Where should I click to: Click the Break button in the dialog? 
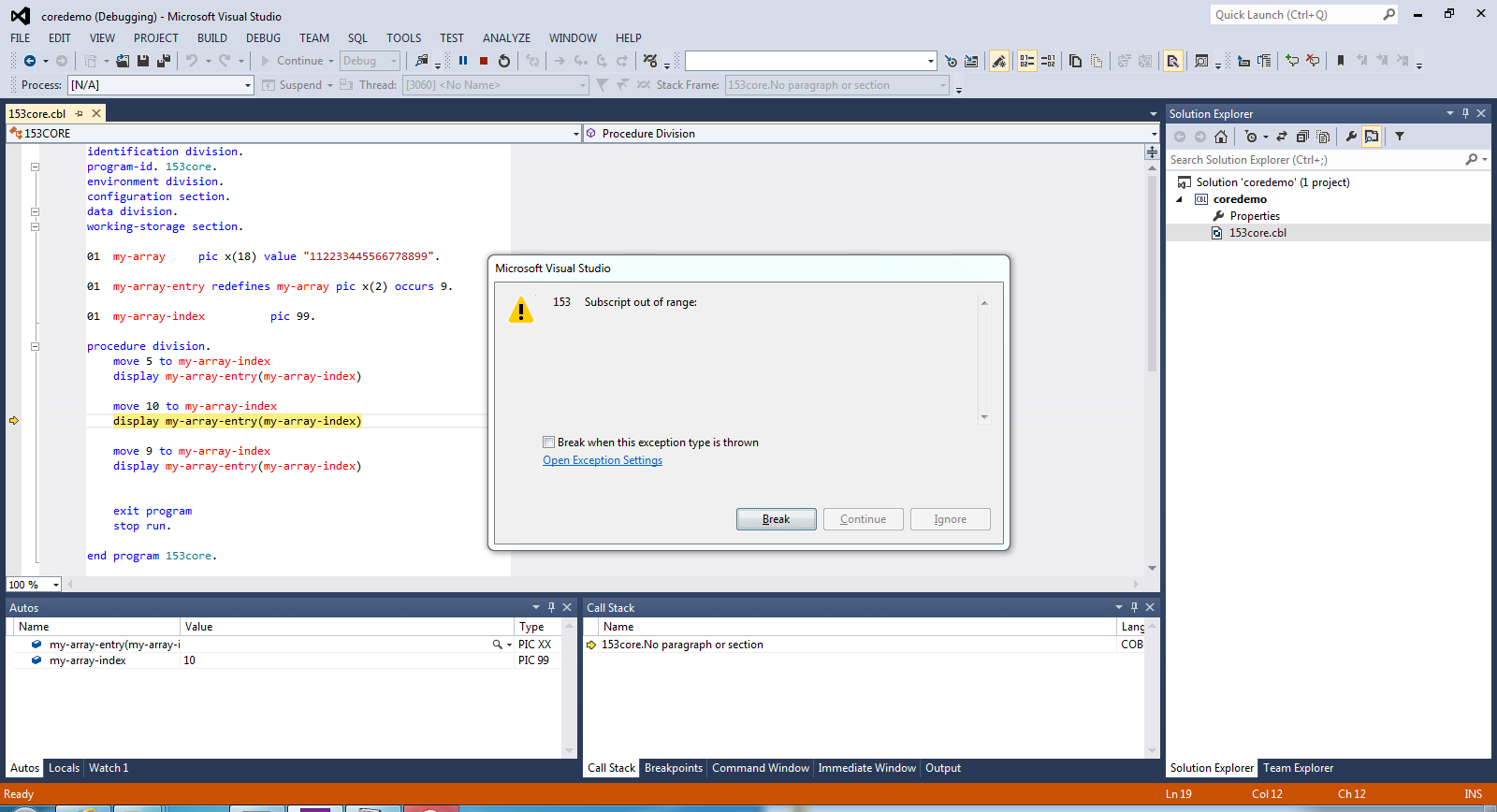777,519
